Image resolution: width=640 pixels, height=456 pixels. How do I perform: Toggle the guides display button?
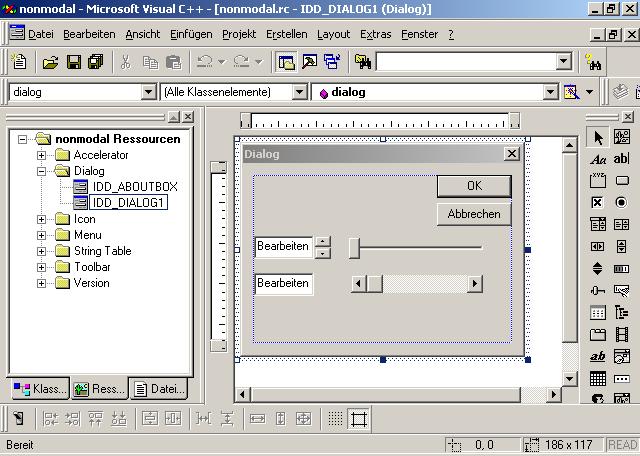tap(358, 418)
